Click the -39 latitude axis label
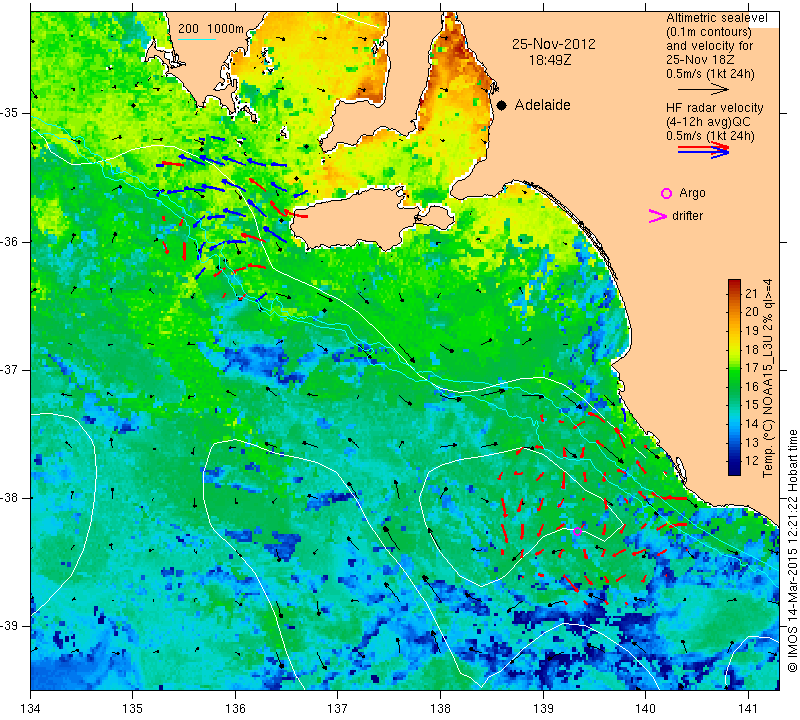This screenshot has width=800, height=720. tap(10, 626)
